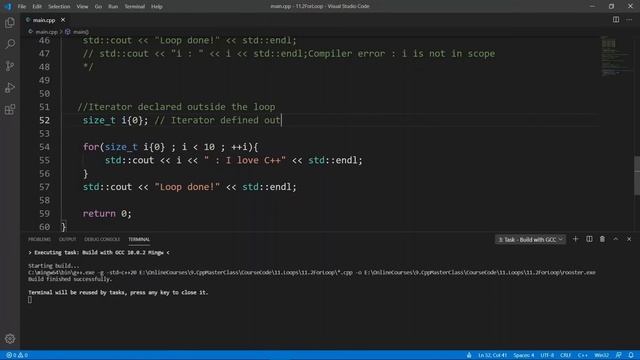
Task: Open the Edit menu
Action: pos(37,7)
